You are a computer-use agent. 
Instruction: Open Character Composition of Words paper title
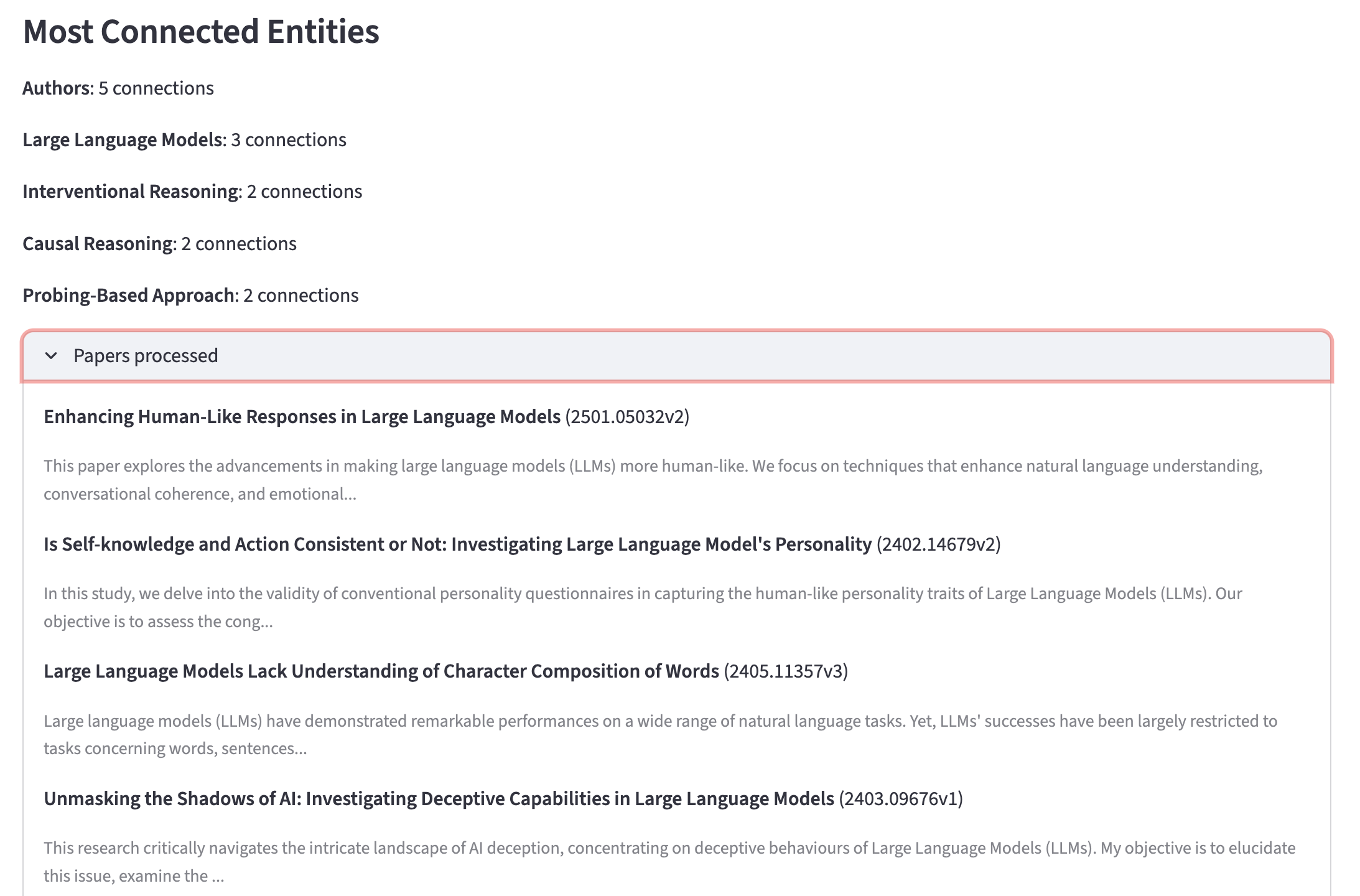(x=381, y=671)
